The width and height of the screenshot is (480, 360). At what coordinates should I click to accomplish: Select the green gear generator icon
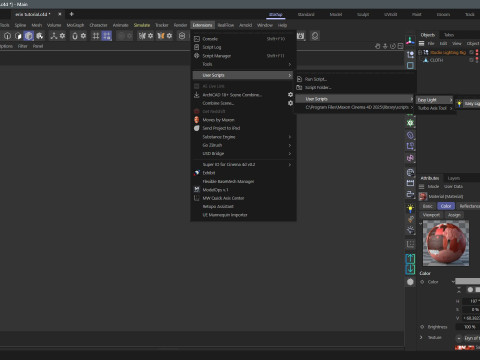(x=410, y=123)
